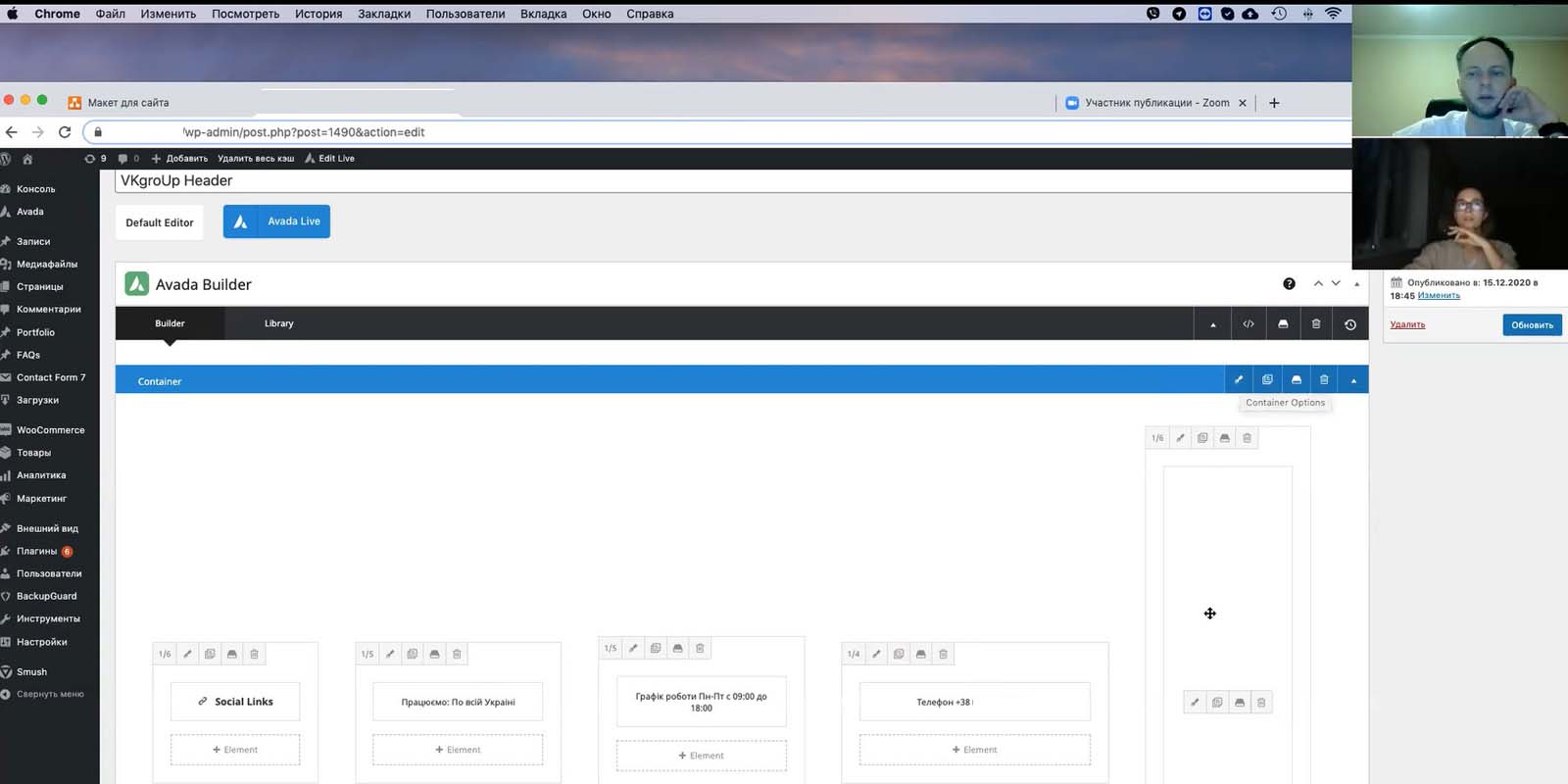Open the Закладки menu in menu bar
The width and height of the screenshot is (1568, 784).
click(x=384, y=14)
